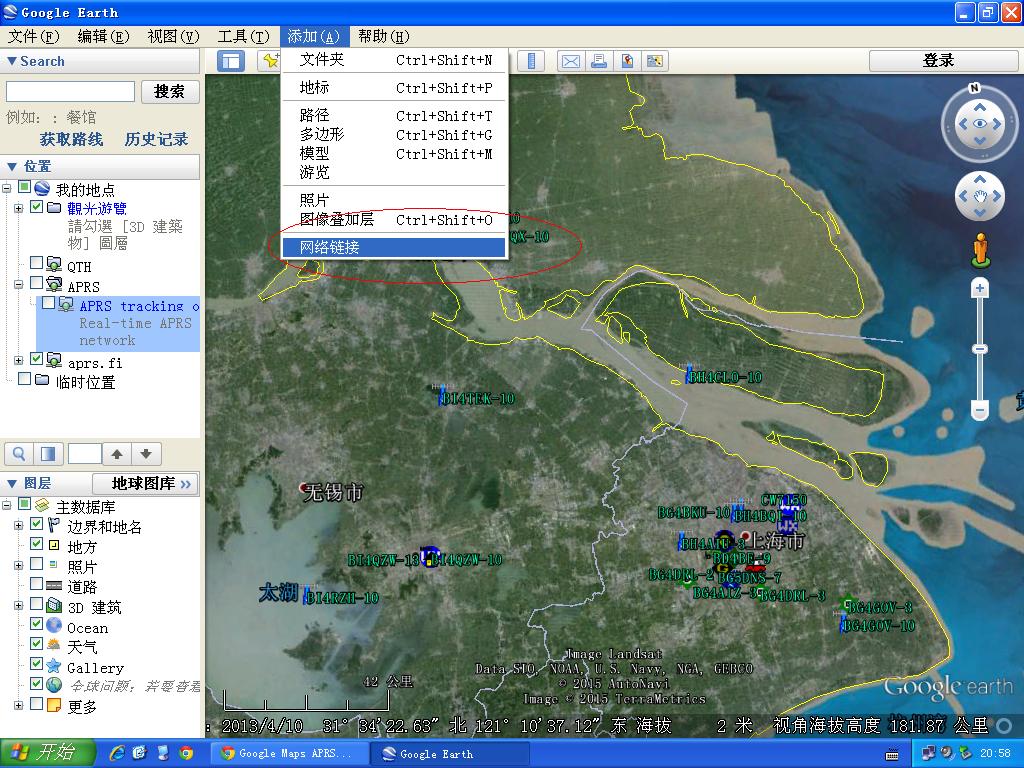
Task: Click the 获取路线 link
Action: (71, 139)
